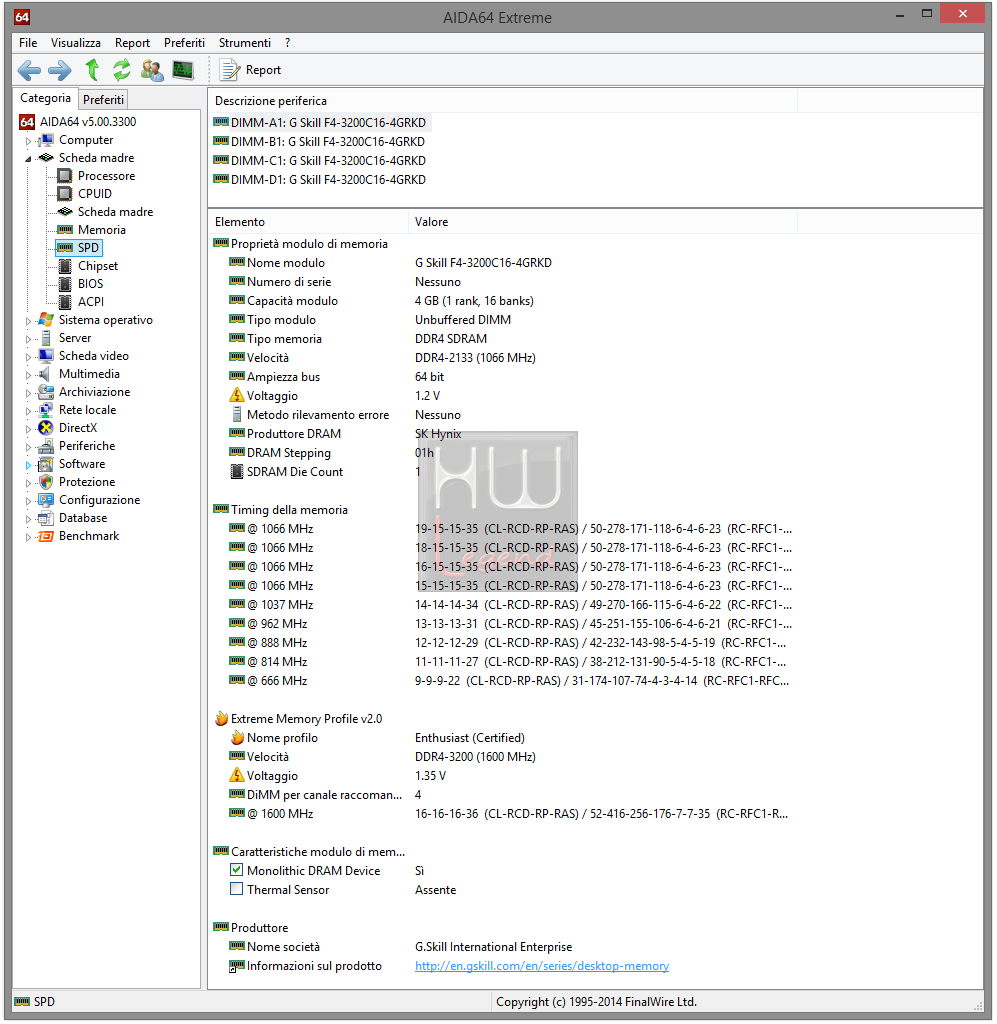Expand the Configurazione tree node
The image size is (997, 1024).
click(28, 501)
